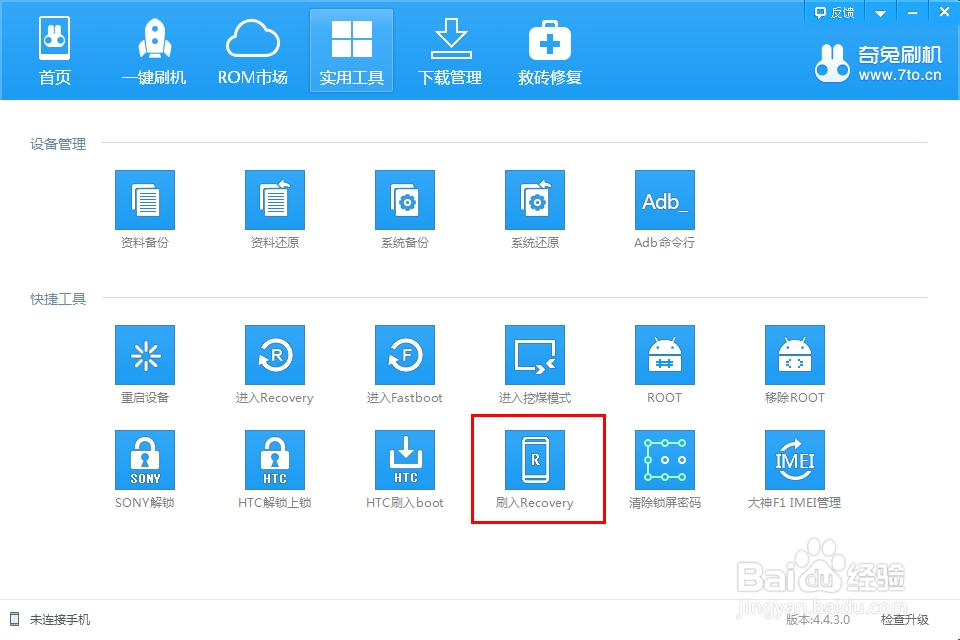This screenshot has width=960, height=640.
Task: Click the www.7to.cn website text
Action: tap(900, 75)
